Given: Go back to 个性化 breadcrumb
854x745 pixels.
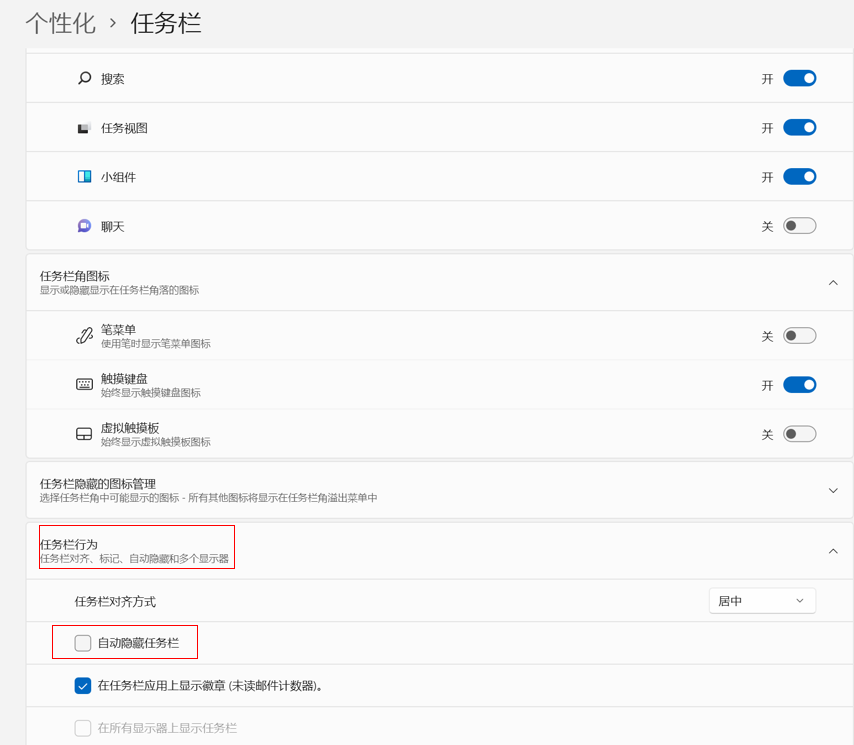Looking at the screenshot, I should point(61,23).
